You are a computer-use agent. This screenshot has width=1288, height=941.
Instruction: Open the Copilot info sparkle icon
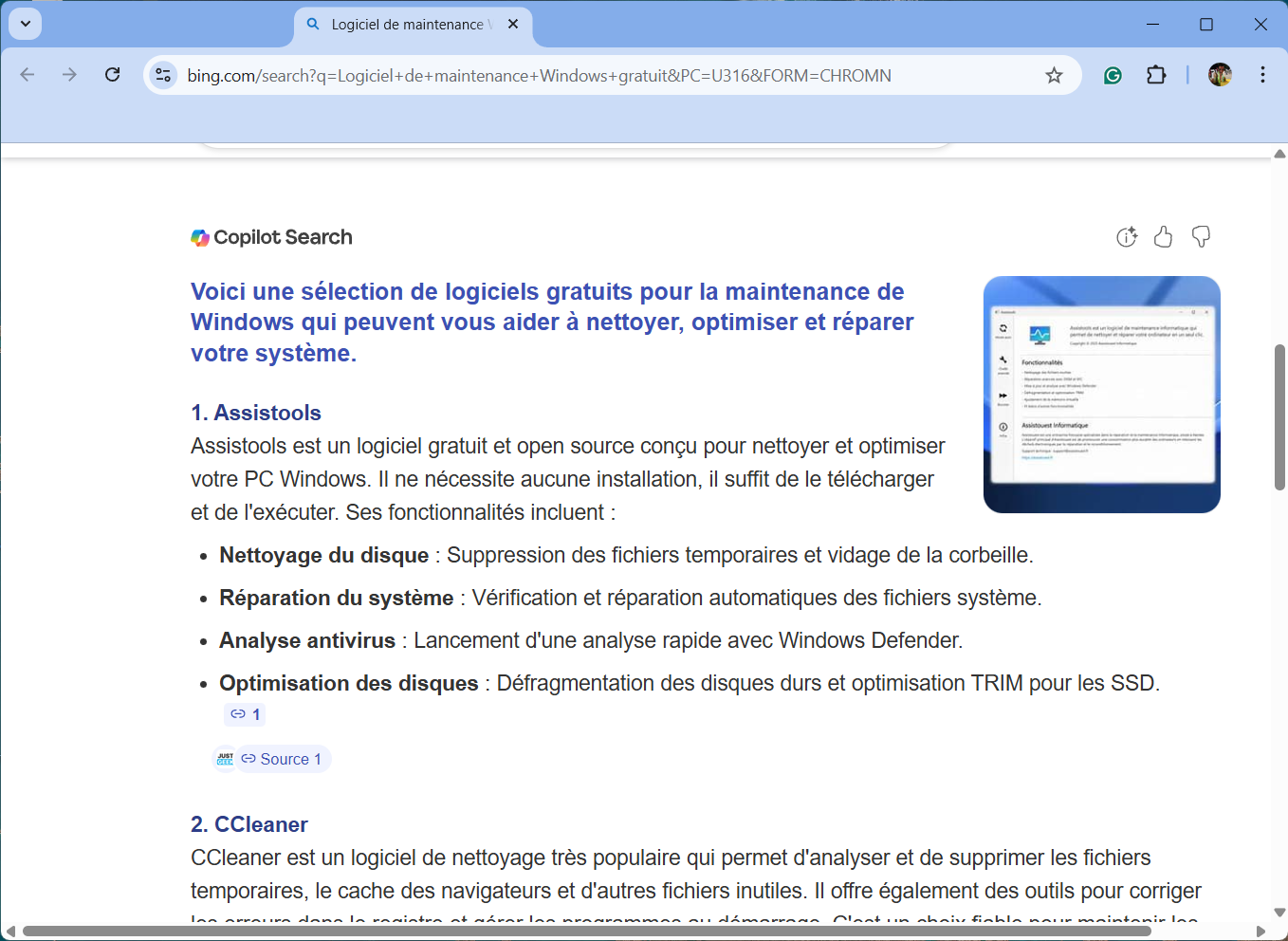pyautogui.click(x=1126, y=237)
